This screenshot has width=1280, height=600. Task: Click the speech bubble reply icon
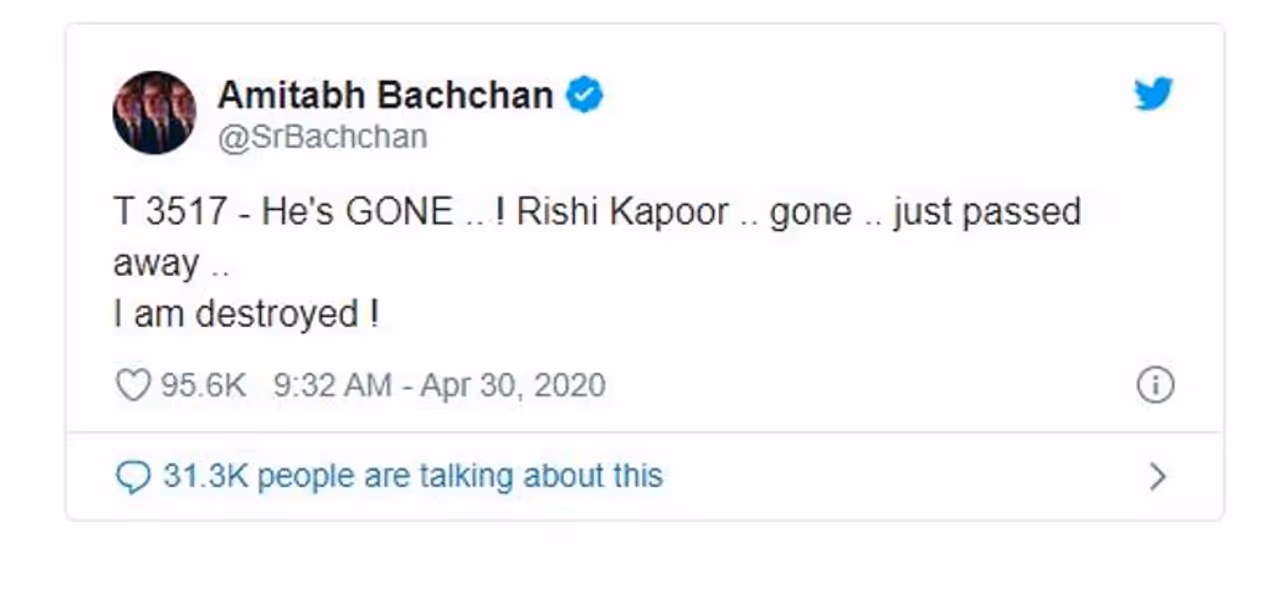click(133, 477)
